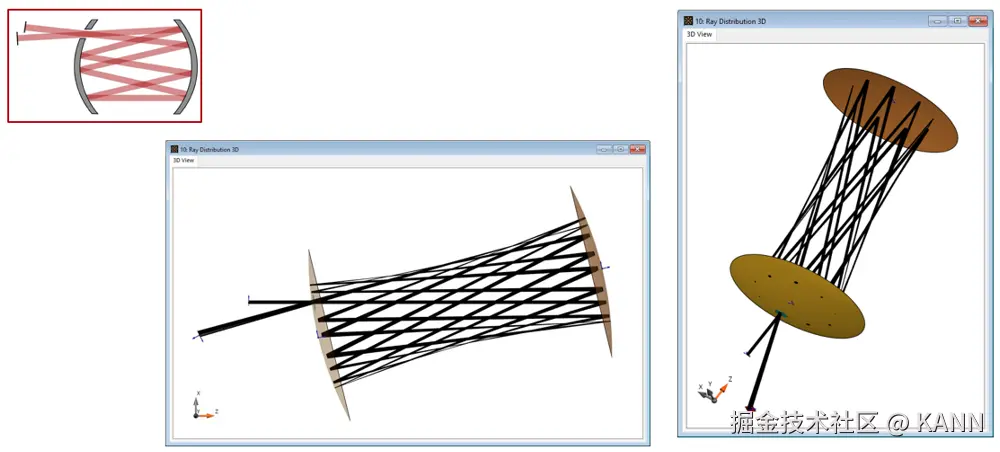The image size is (1000, 452).
Task: Click app icon of left Ray Distribution 3D window
Action: (174, 149)
